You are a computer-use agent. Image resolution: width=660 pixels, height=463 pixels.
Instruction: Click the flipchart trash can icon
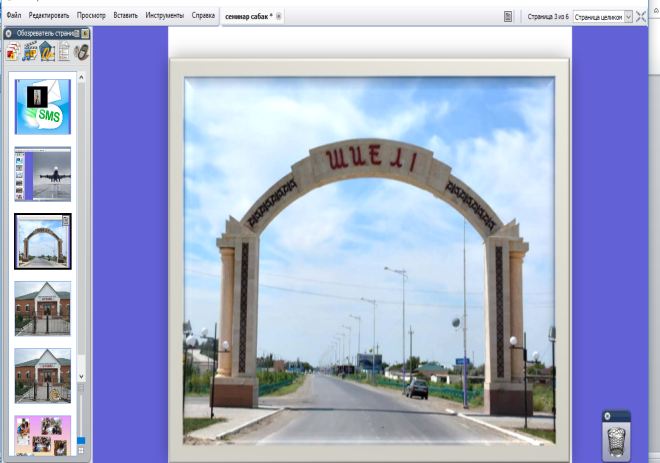coord(617,442)
